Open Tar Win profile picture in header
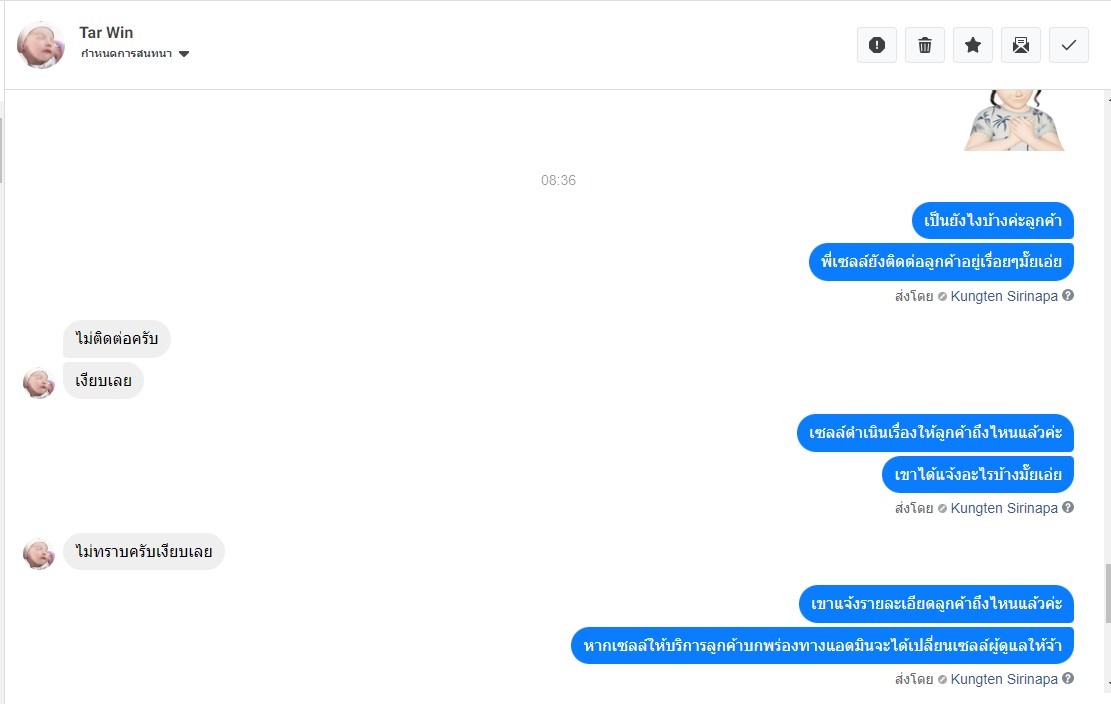 pos(40,45)
